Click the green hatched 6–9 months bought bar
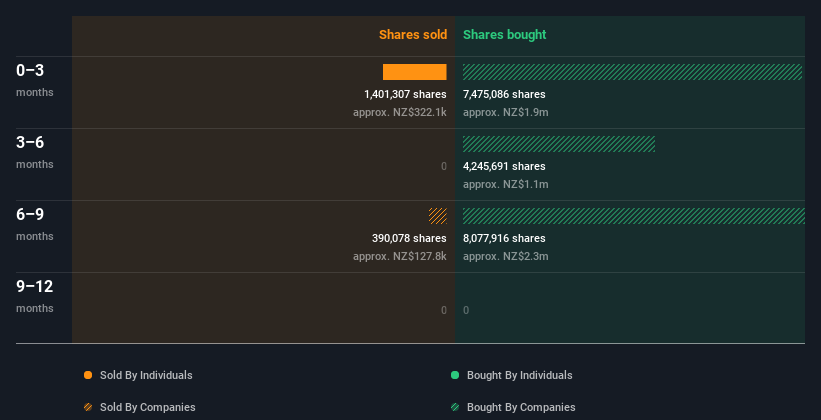 634,216
